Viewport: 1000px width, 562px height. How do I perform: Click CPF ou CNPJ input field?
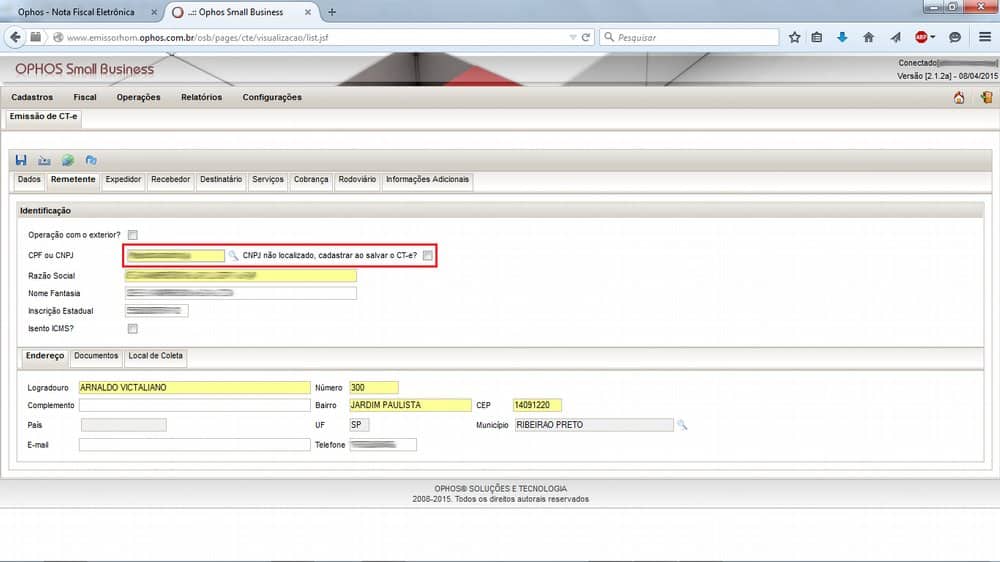pyautogui.click(x=175, y=255)
